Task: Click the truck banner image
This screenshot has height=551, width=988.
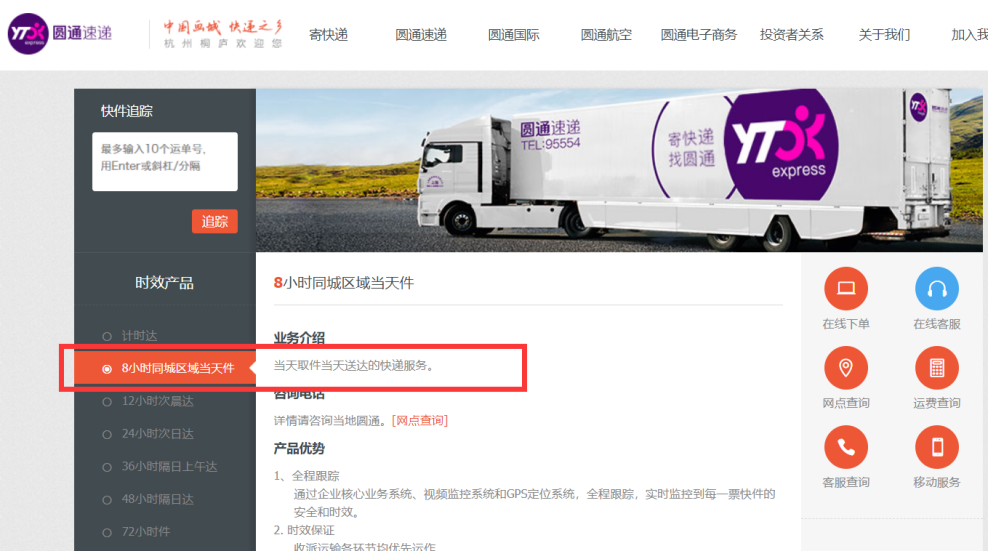Action: [x=619, y=170]
